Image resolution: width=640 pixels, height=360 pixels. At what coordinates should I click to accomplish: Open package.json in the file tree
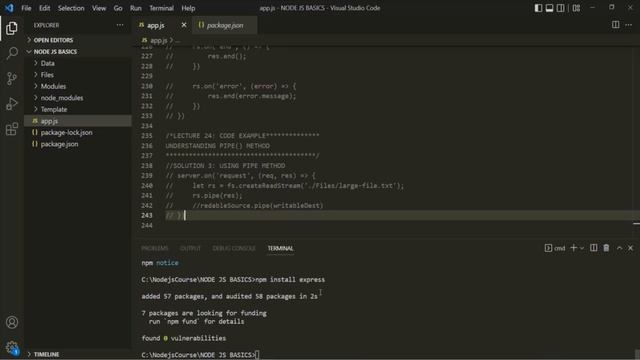click(x=78, y=144)
